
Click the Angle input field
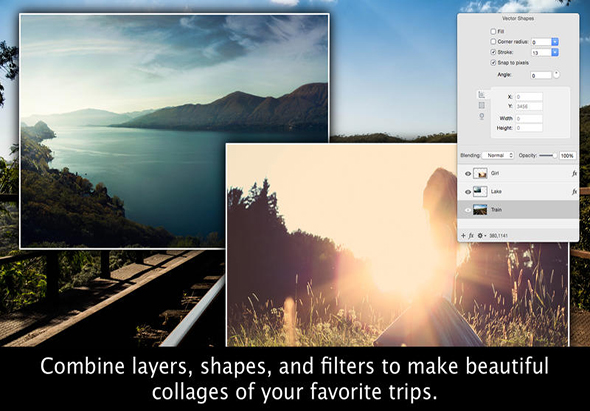541,75
